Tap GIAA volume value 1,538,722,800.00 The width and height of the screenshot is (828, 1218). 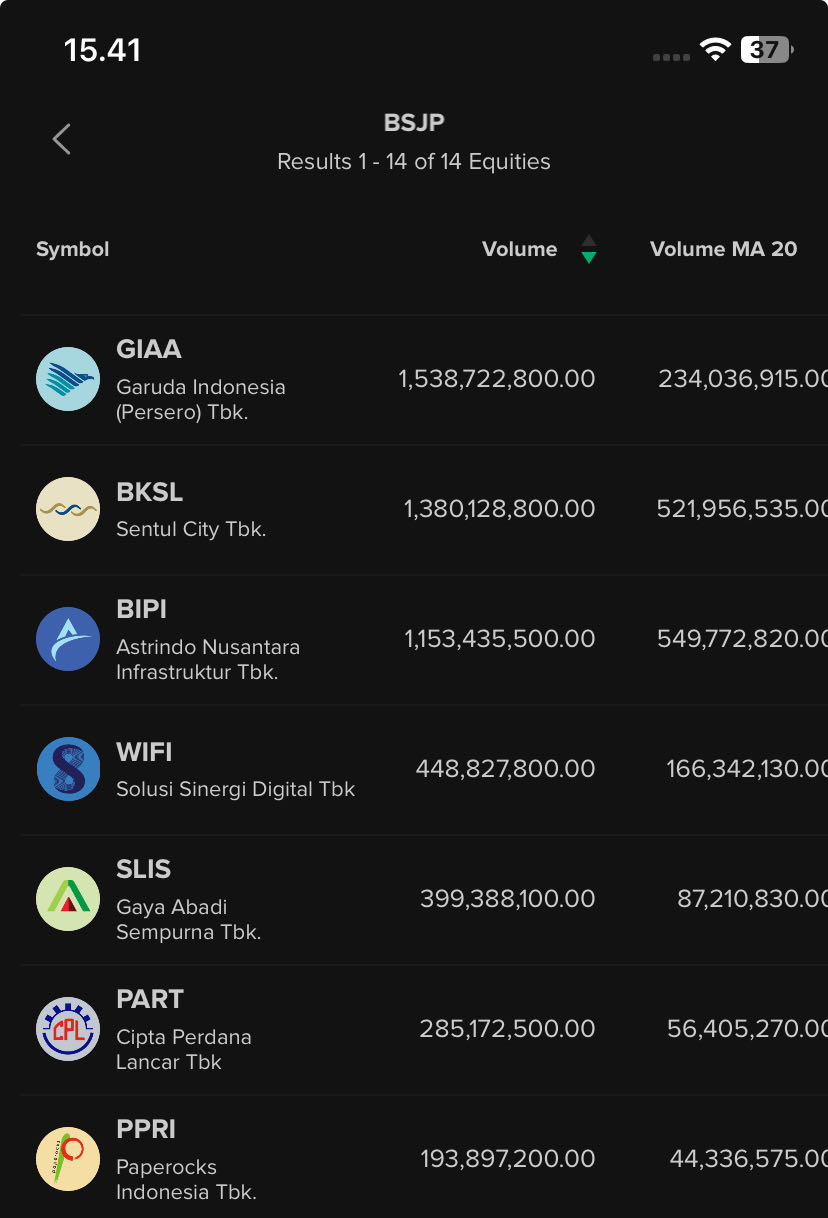point(497,379)
